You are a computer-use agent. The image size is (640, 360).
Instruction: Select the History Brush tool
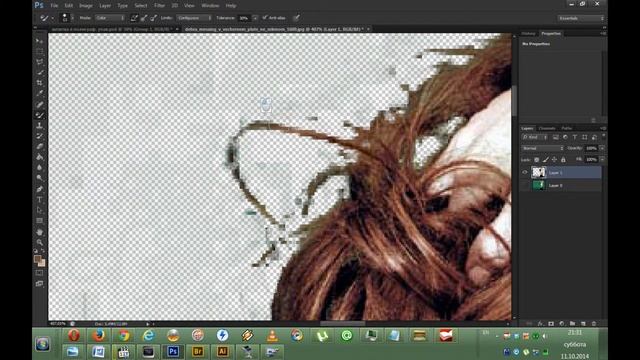point(40,136)
